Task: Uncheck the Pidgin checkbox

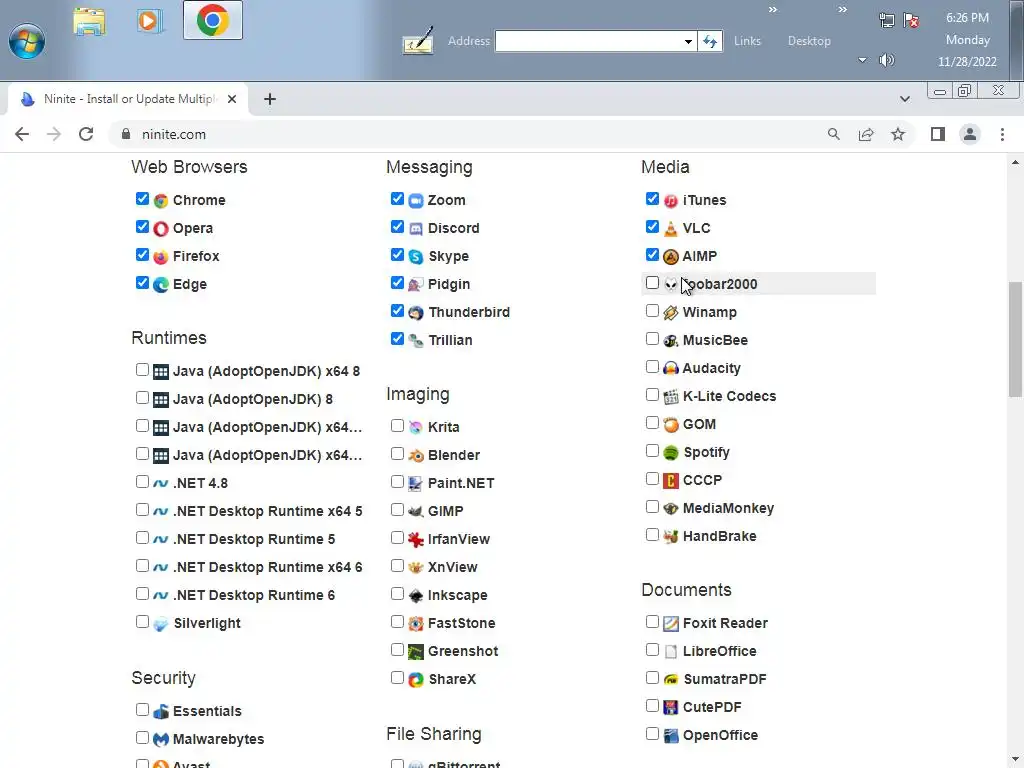Action: tap(397, 283)
